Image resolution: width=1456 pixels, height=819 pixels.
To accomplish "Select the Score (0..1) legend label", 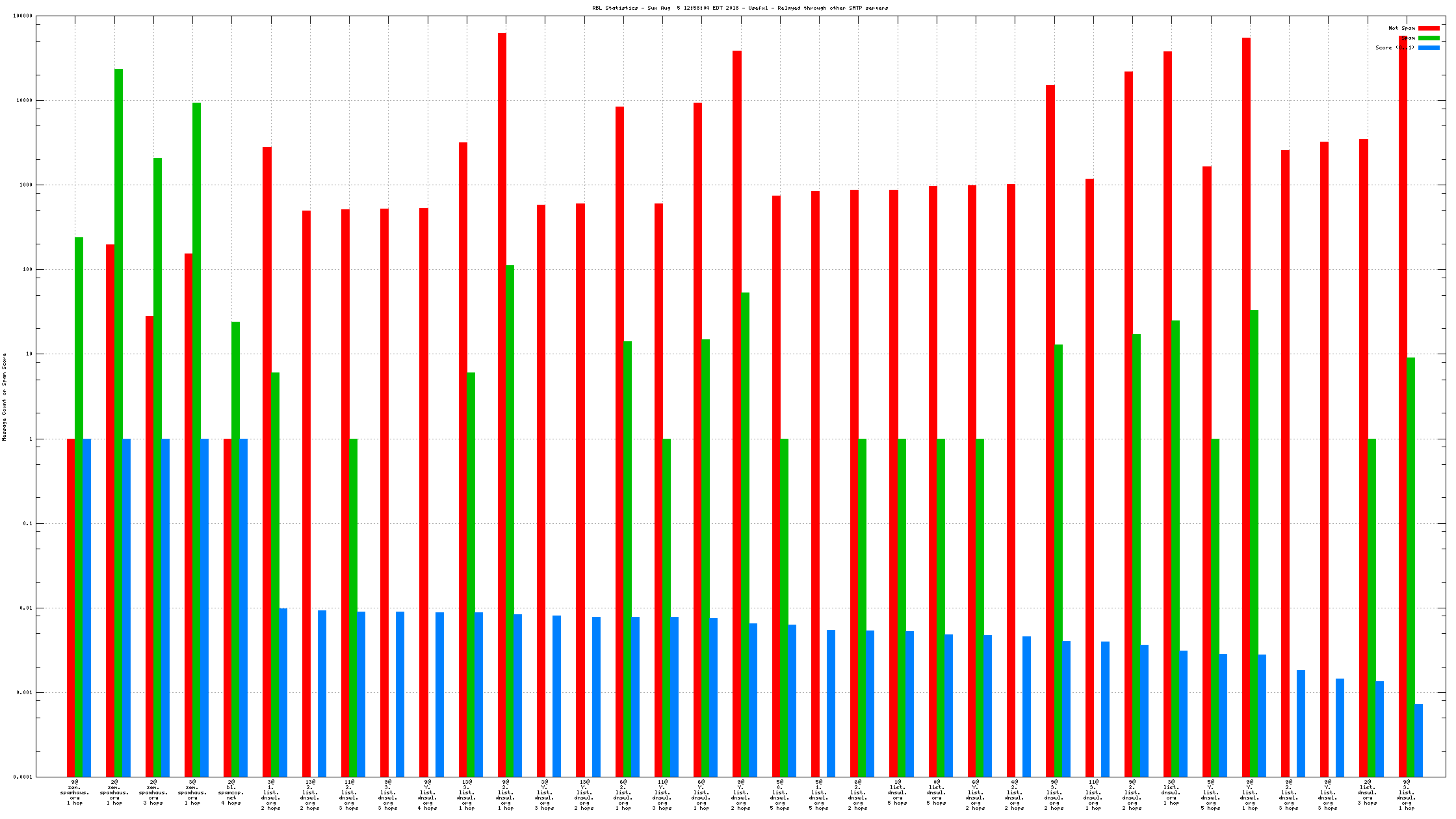I will point(1395,47).
